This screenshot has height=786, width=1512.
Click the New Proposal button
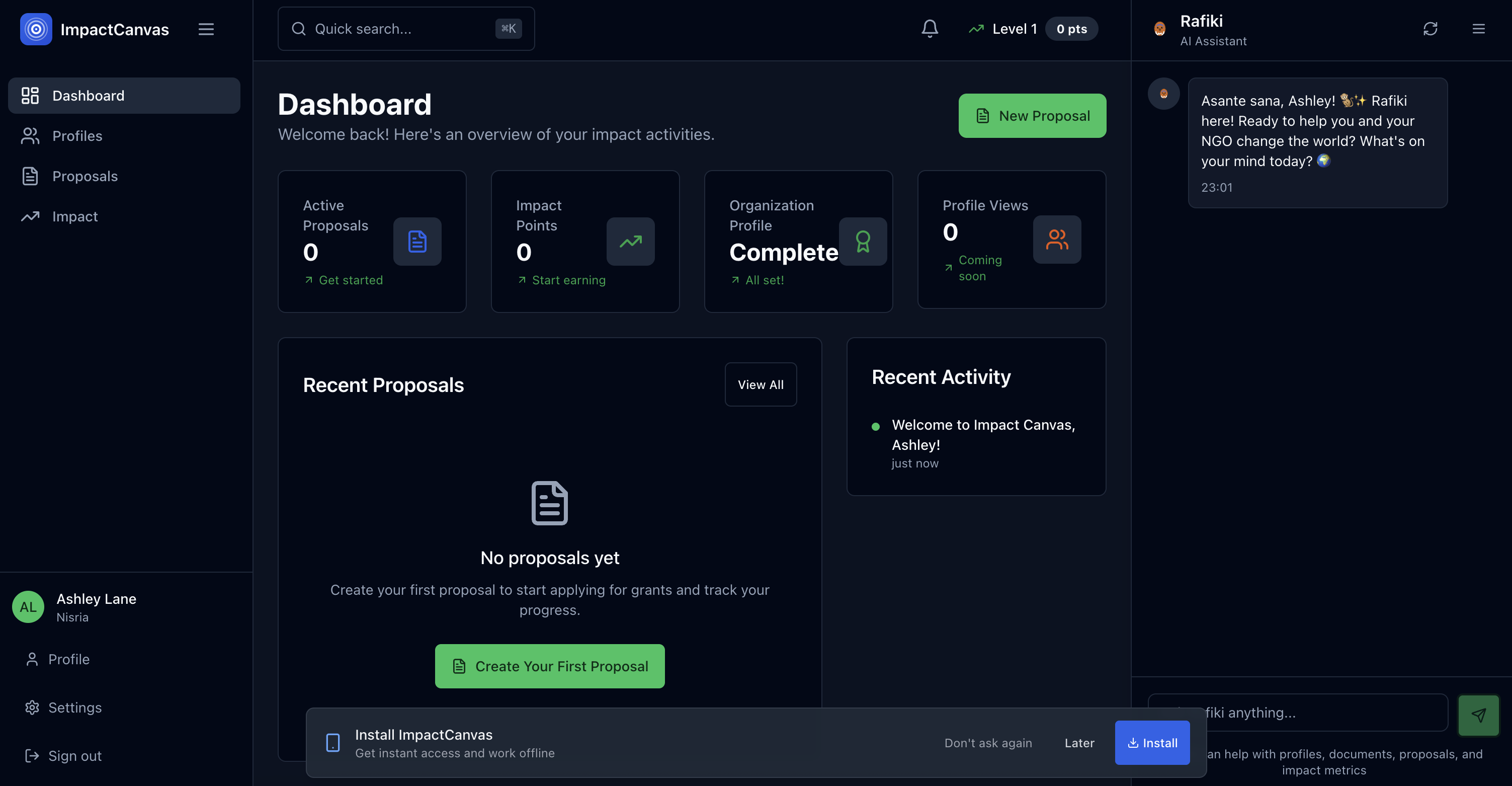coord(1032,116)
